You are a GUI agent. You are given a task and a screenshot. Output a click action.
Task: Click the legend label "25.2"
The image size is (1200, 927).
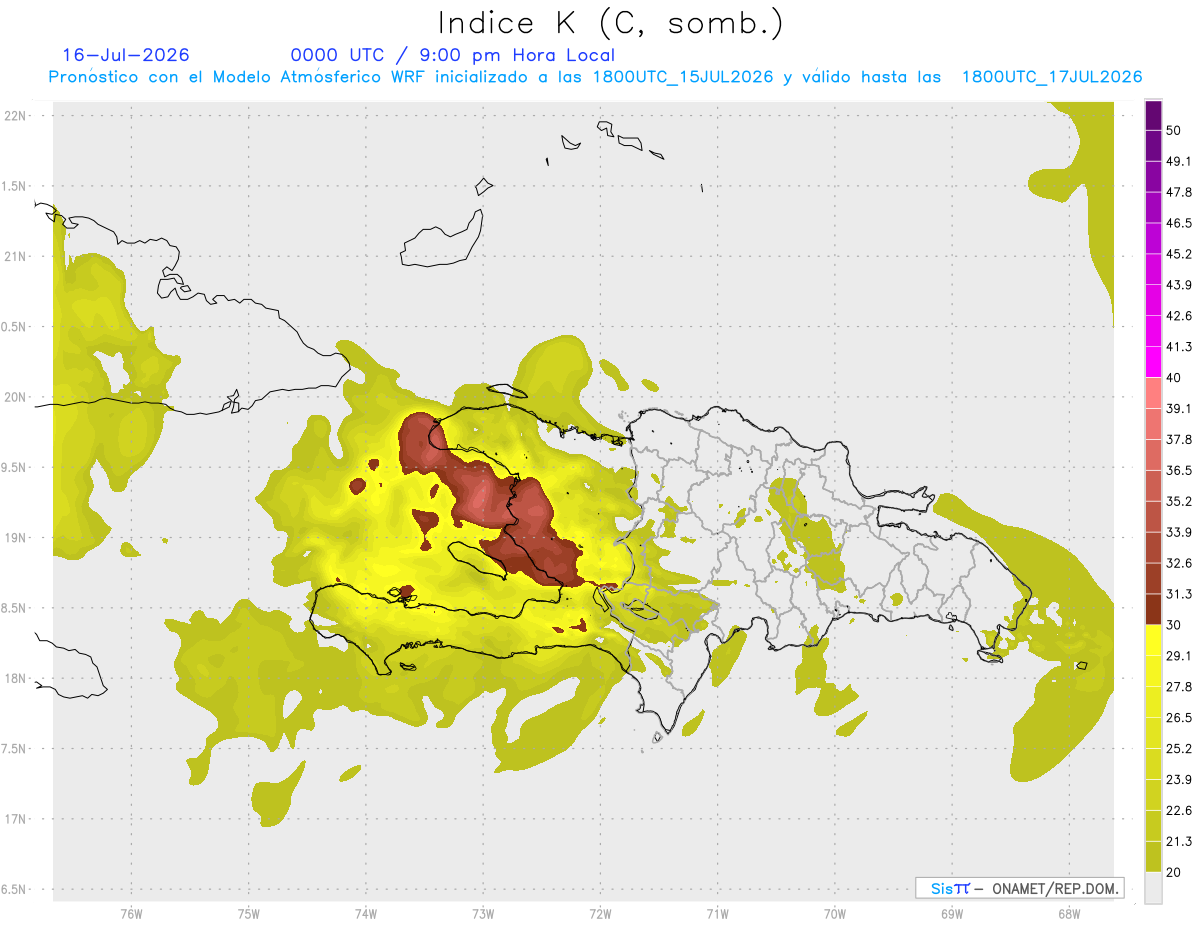click(x=1179, y=749)
